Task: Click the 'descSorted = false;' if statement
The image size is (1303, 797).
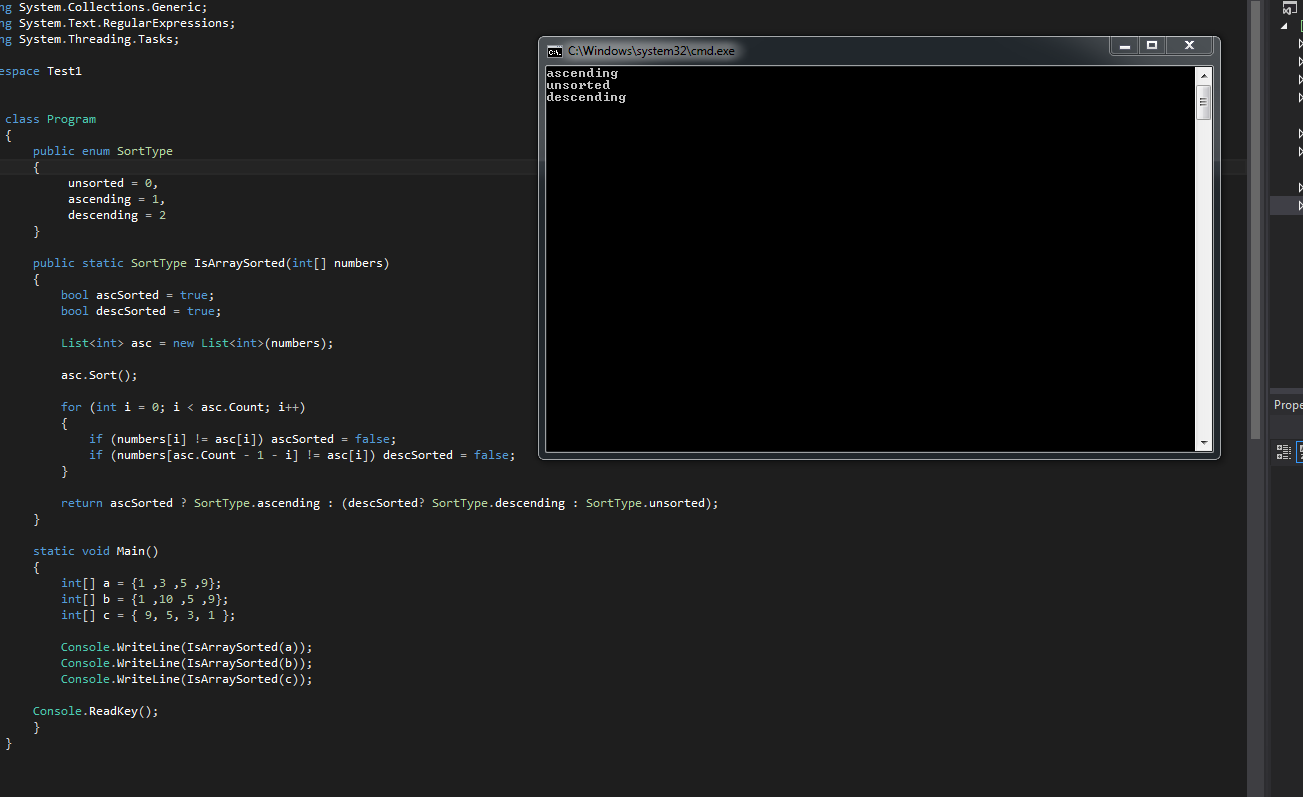Action: (x=302, y=455)
